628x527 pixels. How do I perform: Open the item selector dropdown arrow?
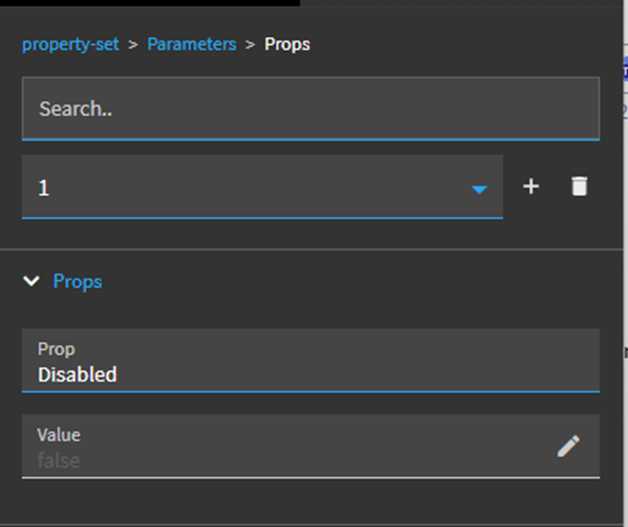point(479,189)
